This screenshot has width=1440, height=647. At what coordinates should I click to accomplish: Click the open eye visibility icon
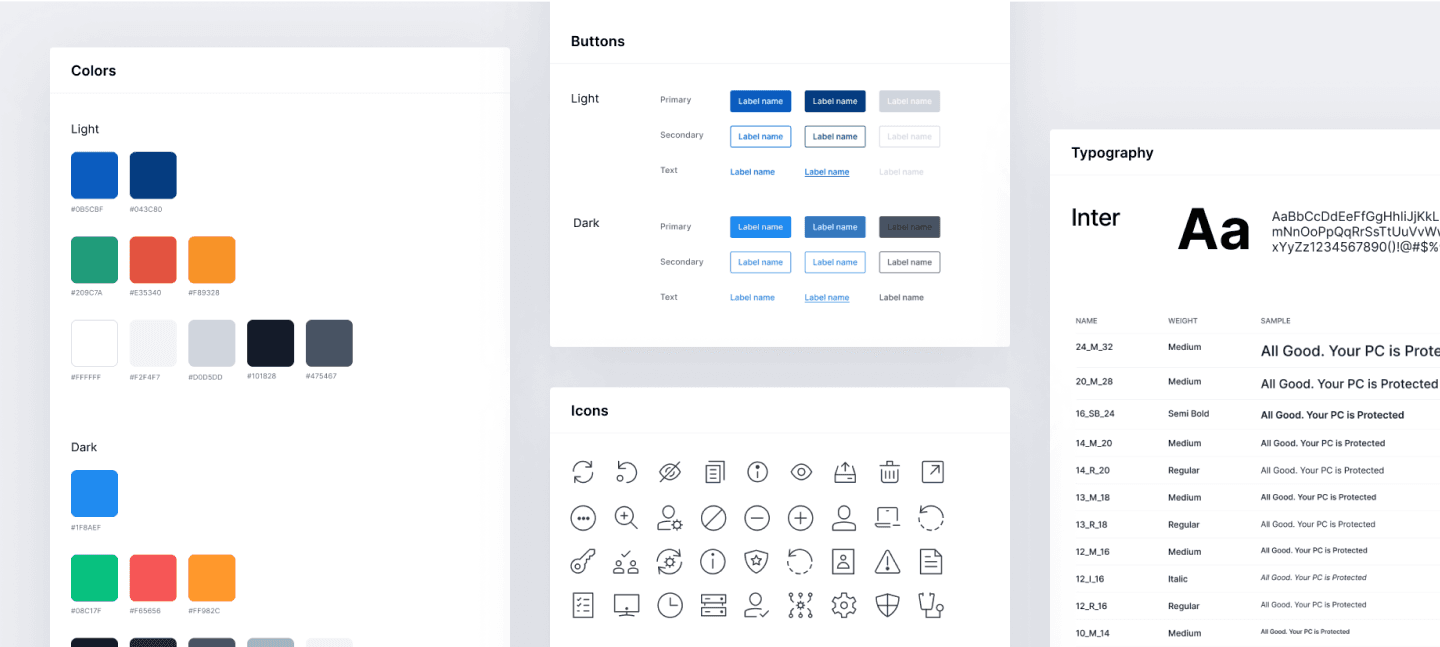[801, 472]
